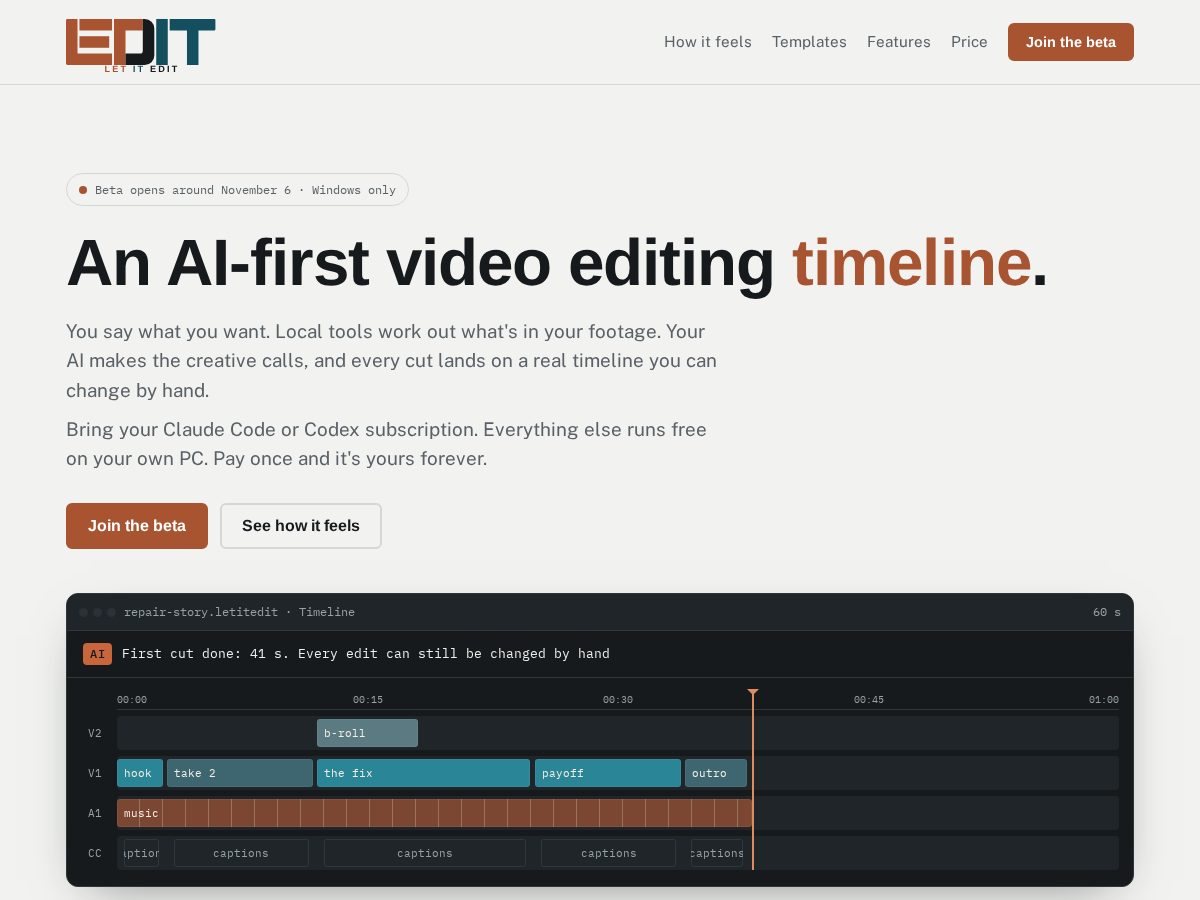Click the AI badge in timeline panel
Image resolution: width=1200 pixels, height=900 pixels.
coord(97,654)
